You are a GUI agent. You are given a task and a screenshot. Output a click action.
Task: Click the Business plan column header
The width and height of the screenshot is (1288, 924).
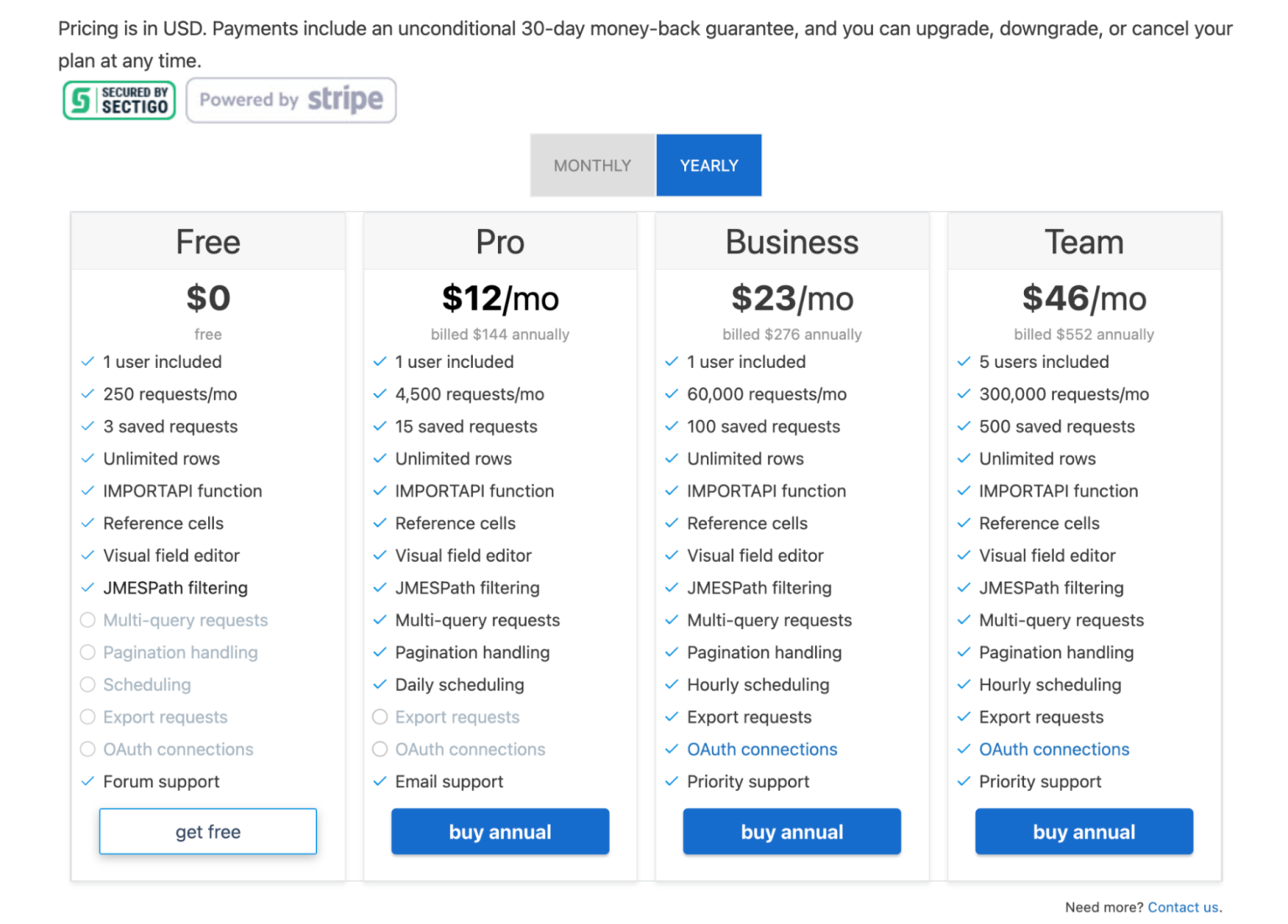pyautogui.click(x=792, y=241)
